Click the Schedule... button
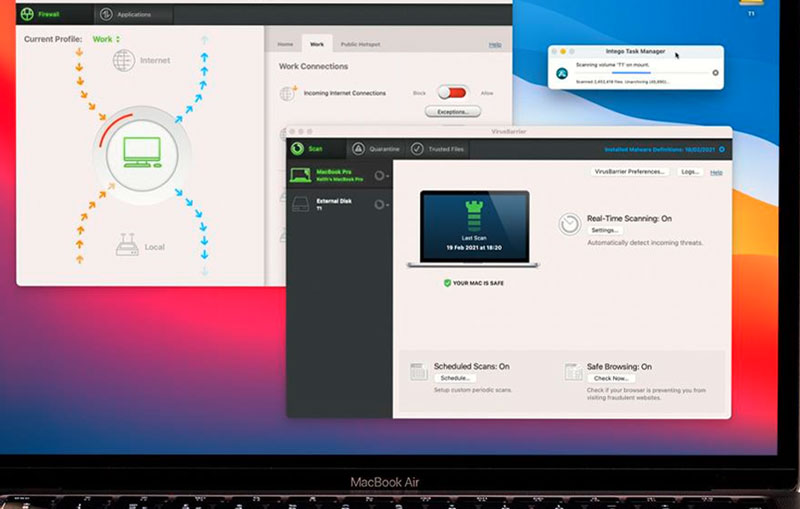 [455, 378]
